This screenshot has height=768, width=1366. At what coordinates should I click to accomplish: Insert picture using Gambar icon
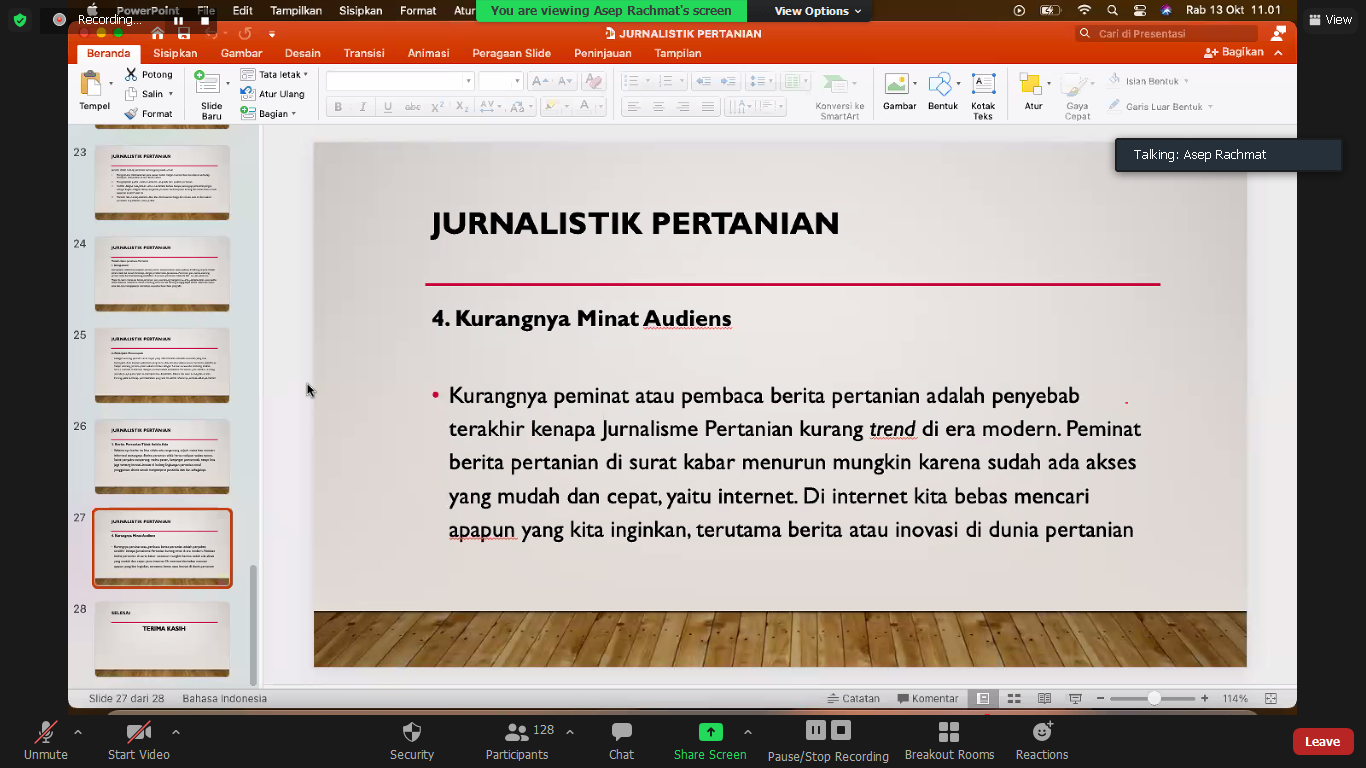(896, 84)
